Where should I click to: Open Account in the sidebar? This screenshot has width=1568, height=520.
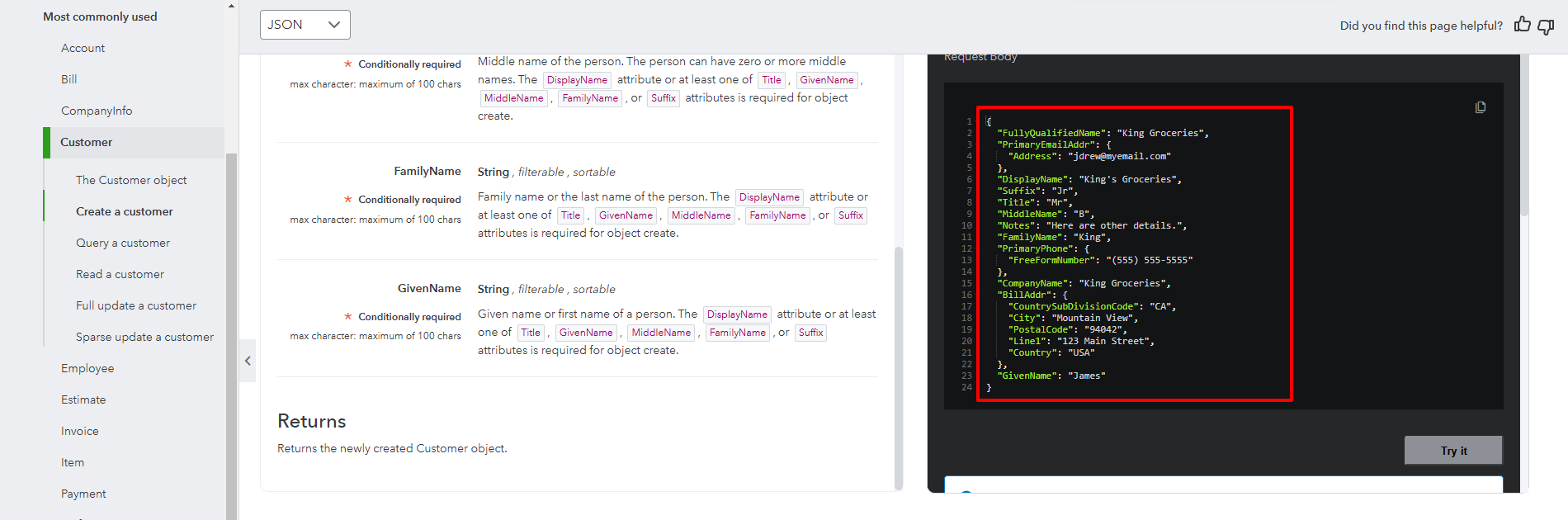[83, 48]
